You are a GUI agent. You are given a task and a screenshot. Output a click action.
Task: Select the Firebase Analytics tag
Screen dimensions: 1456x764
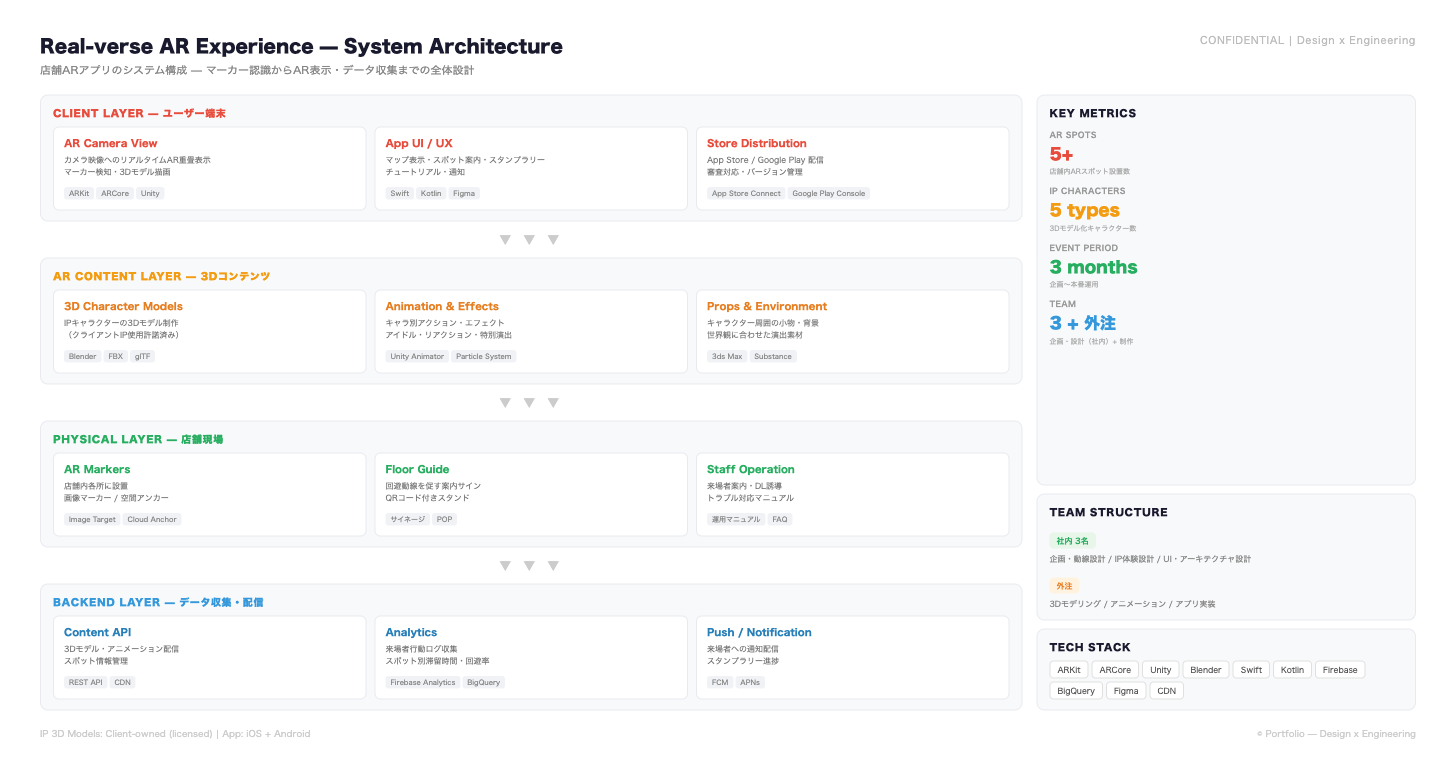tap(422, 682)
